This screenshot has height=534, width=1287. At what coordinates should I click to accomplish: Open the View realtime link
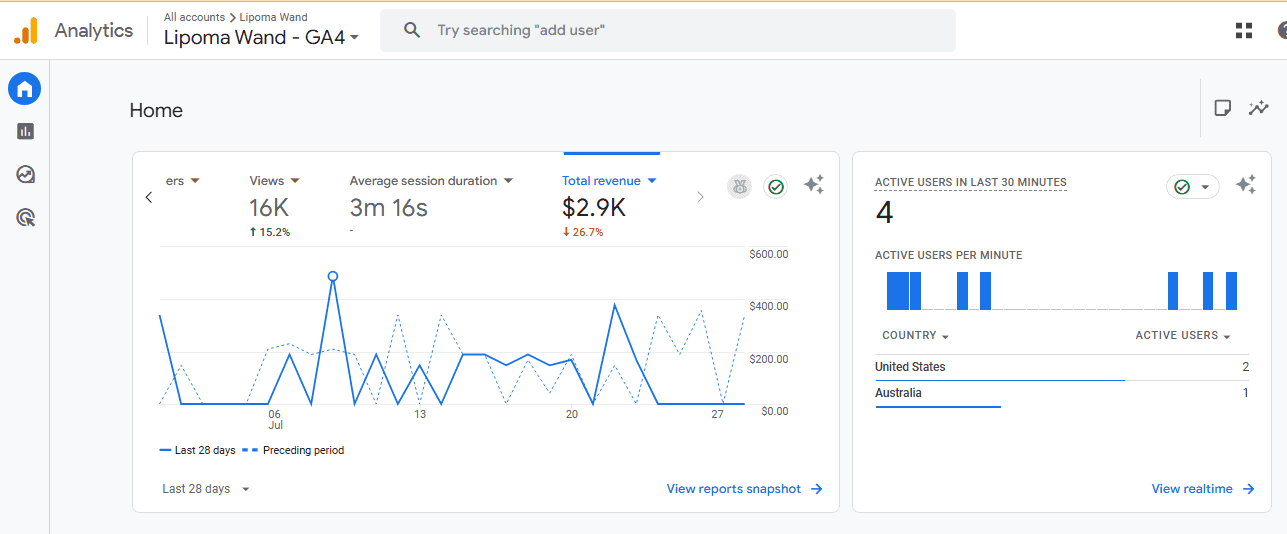(1202, 489)
